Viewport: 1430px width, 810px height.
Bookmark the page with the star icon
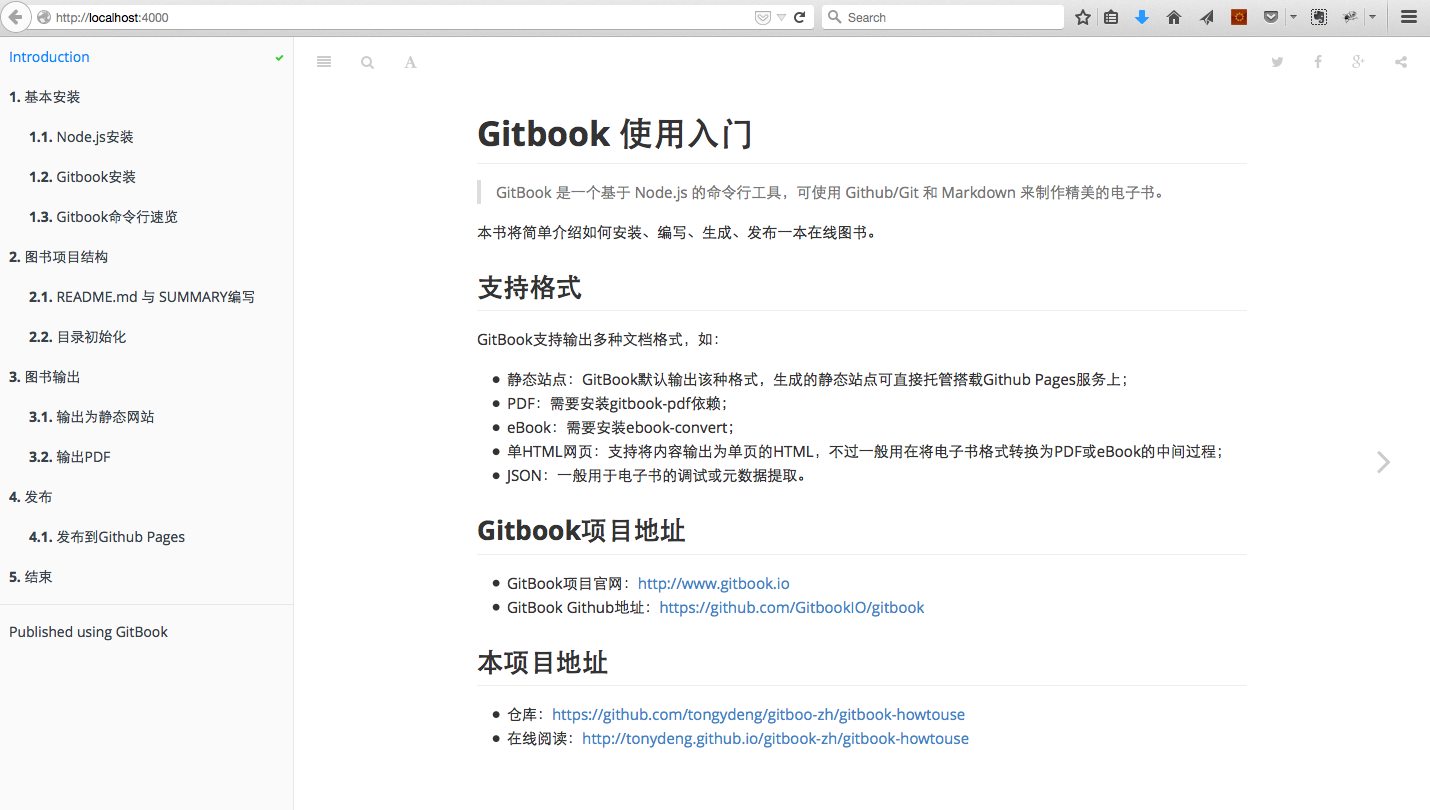click(x=1082, y=16)
